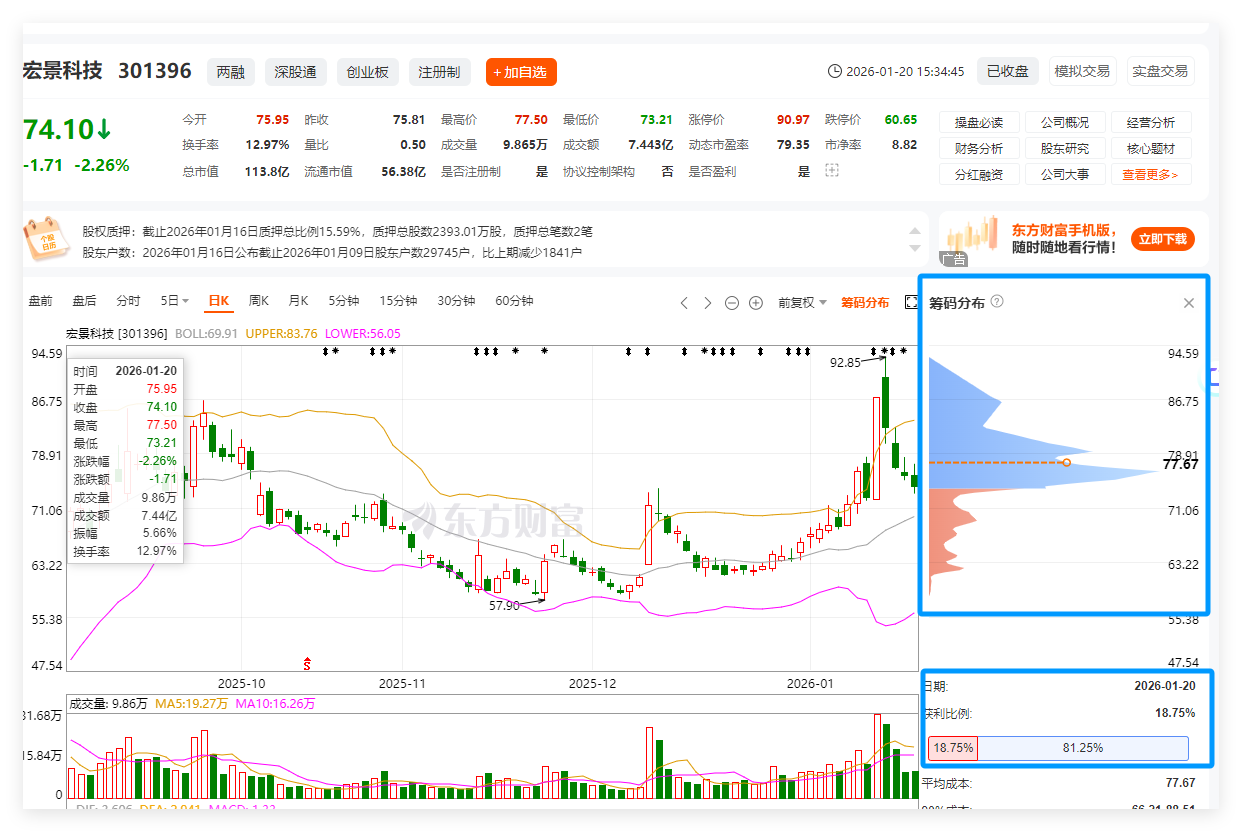Open 分红融资 link
The width and height of the screenshot is (1242, 832).
pyautogui.click(x=979, y=174)
